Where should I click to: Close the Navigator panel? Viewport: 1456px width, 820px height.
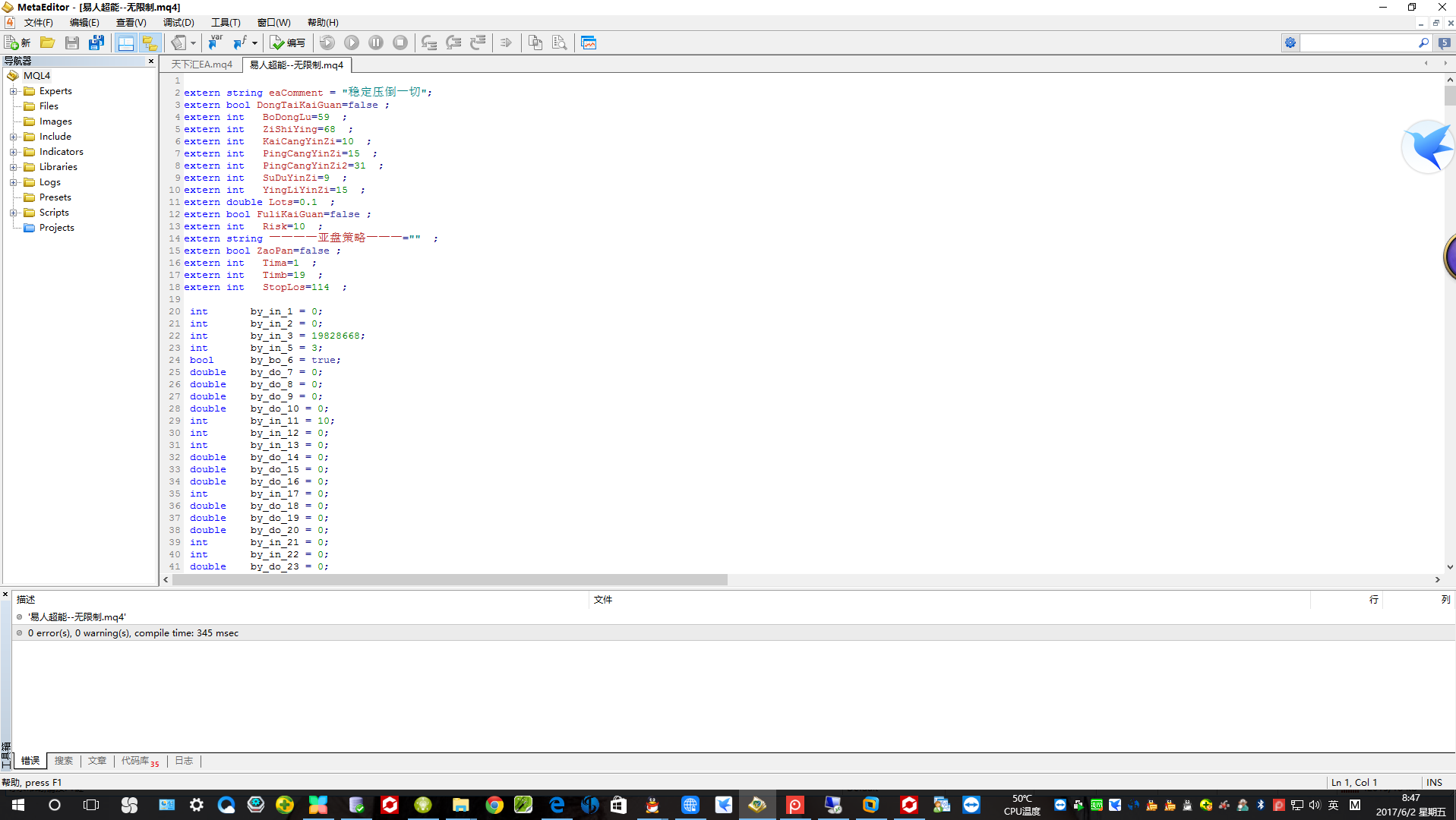click(151, 61)
